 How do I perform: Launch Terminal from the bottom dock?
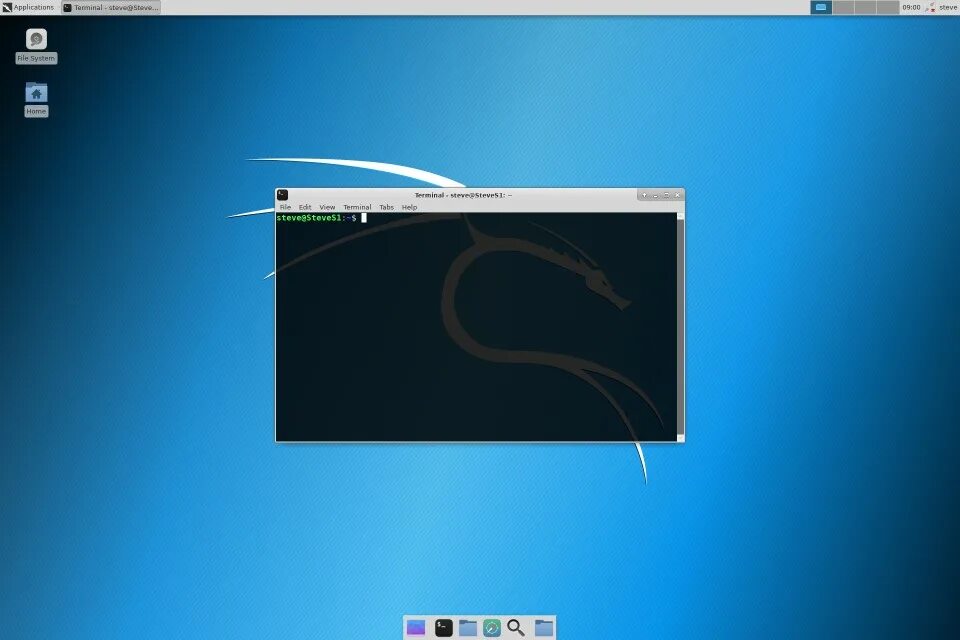pyautogui.click(x=443, y=628)
